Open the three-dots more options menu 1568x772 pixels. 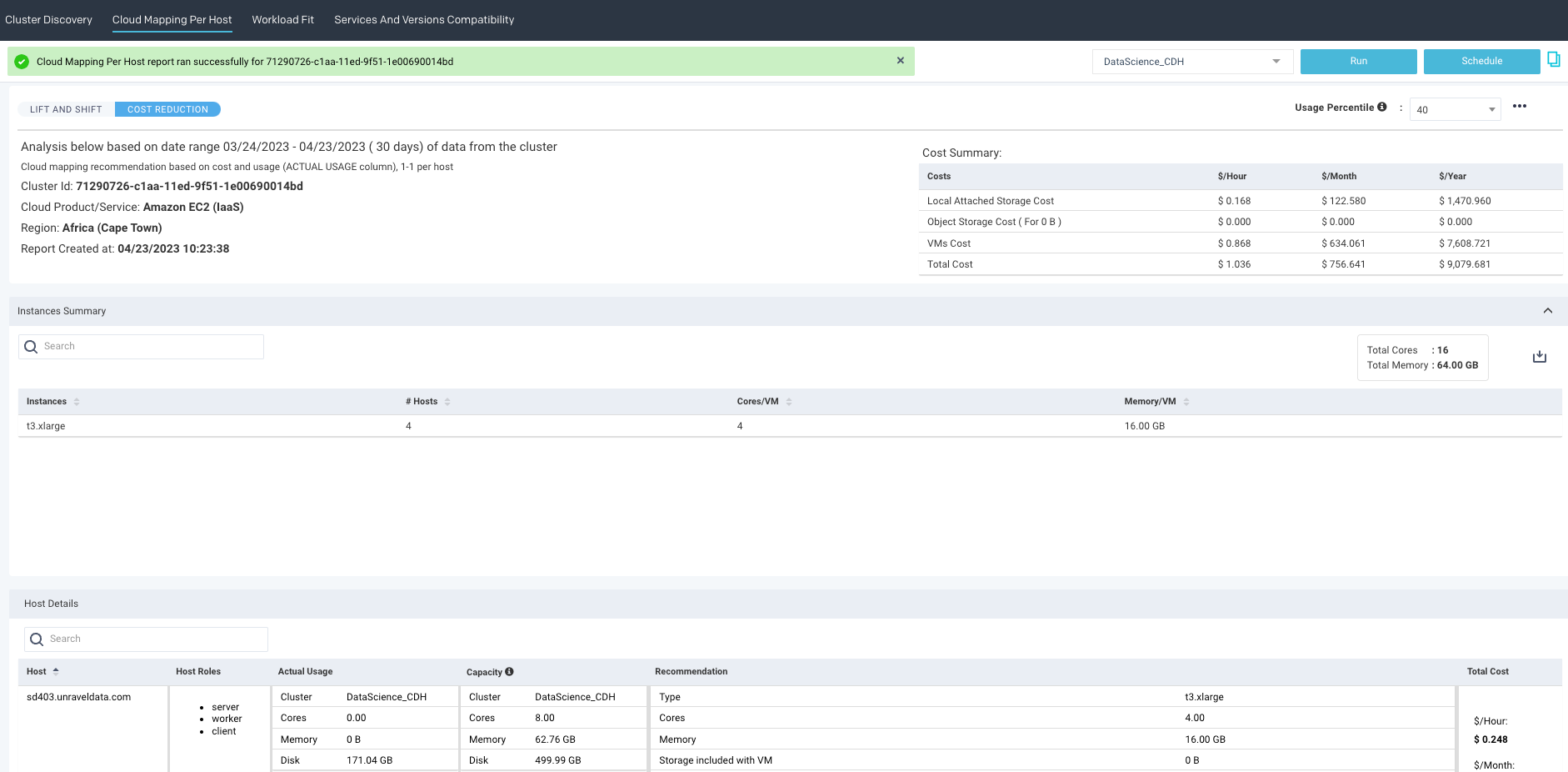click(x=1520, y=106)
